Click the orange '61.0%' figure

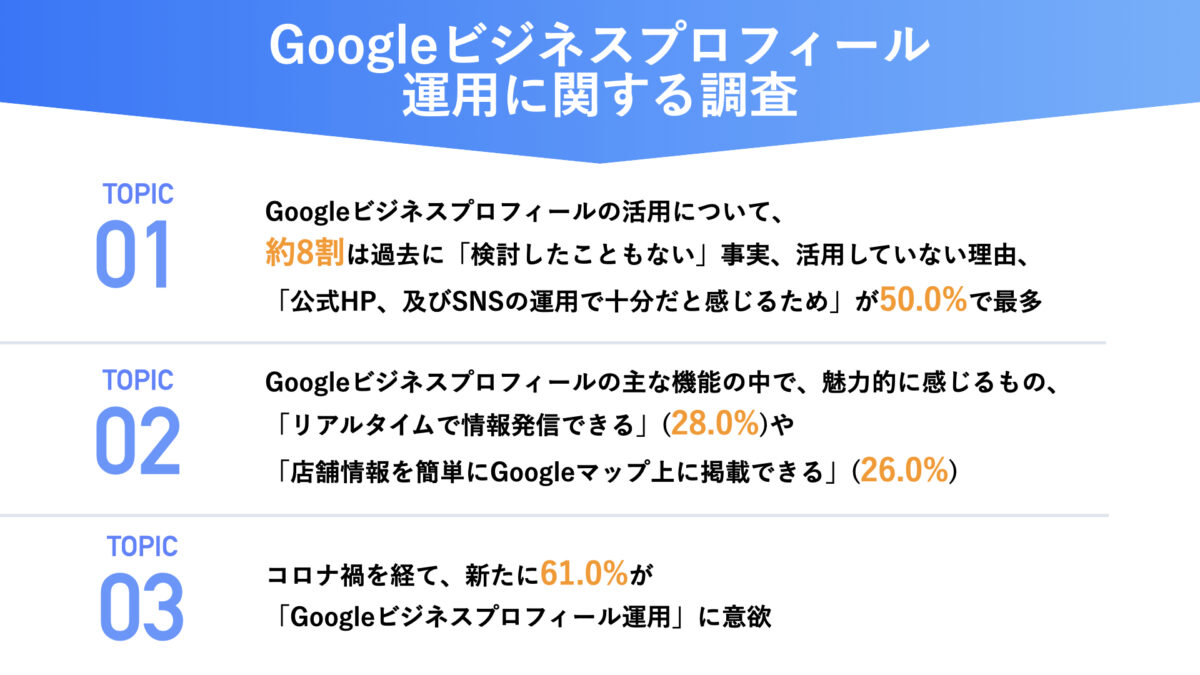tap(583, 573)
